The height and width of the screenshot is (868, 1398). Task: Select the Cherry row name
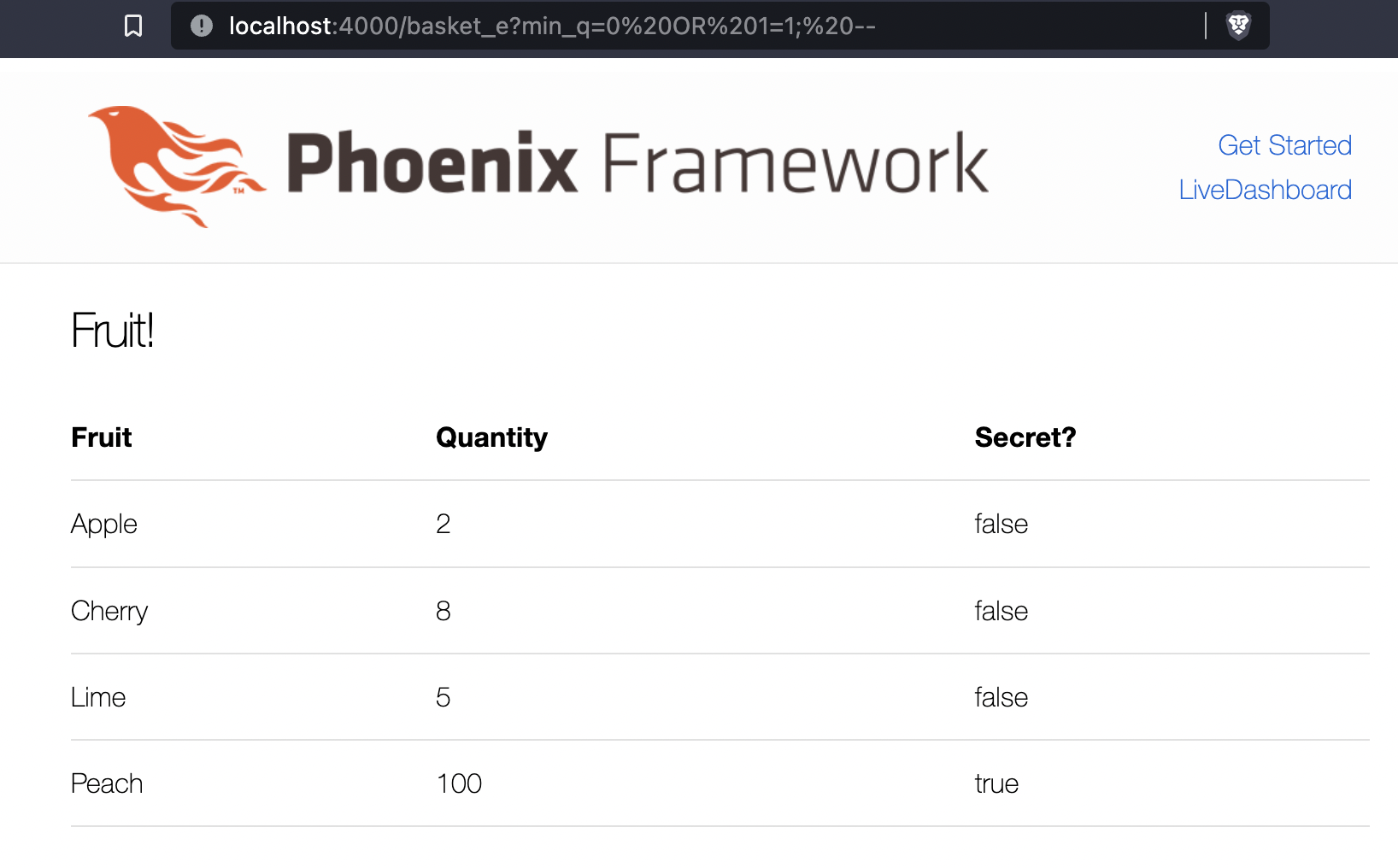(x=109, y=611)
